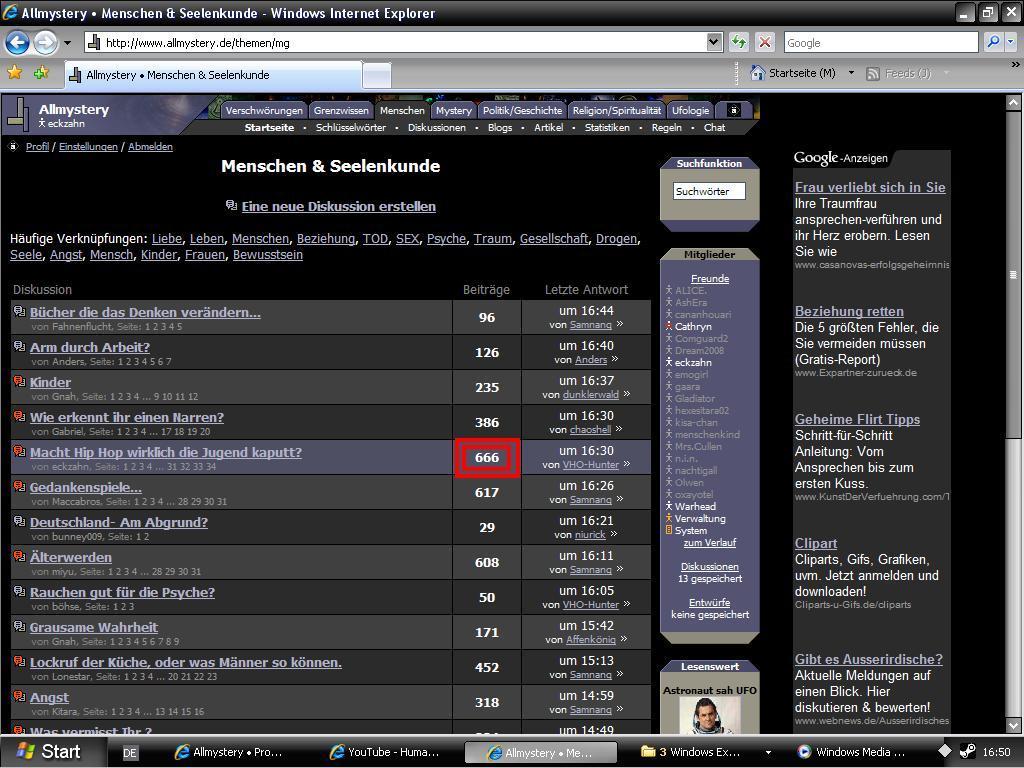Open the address bar URL dropdown

pos(714,42)
